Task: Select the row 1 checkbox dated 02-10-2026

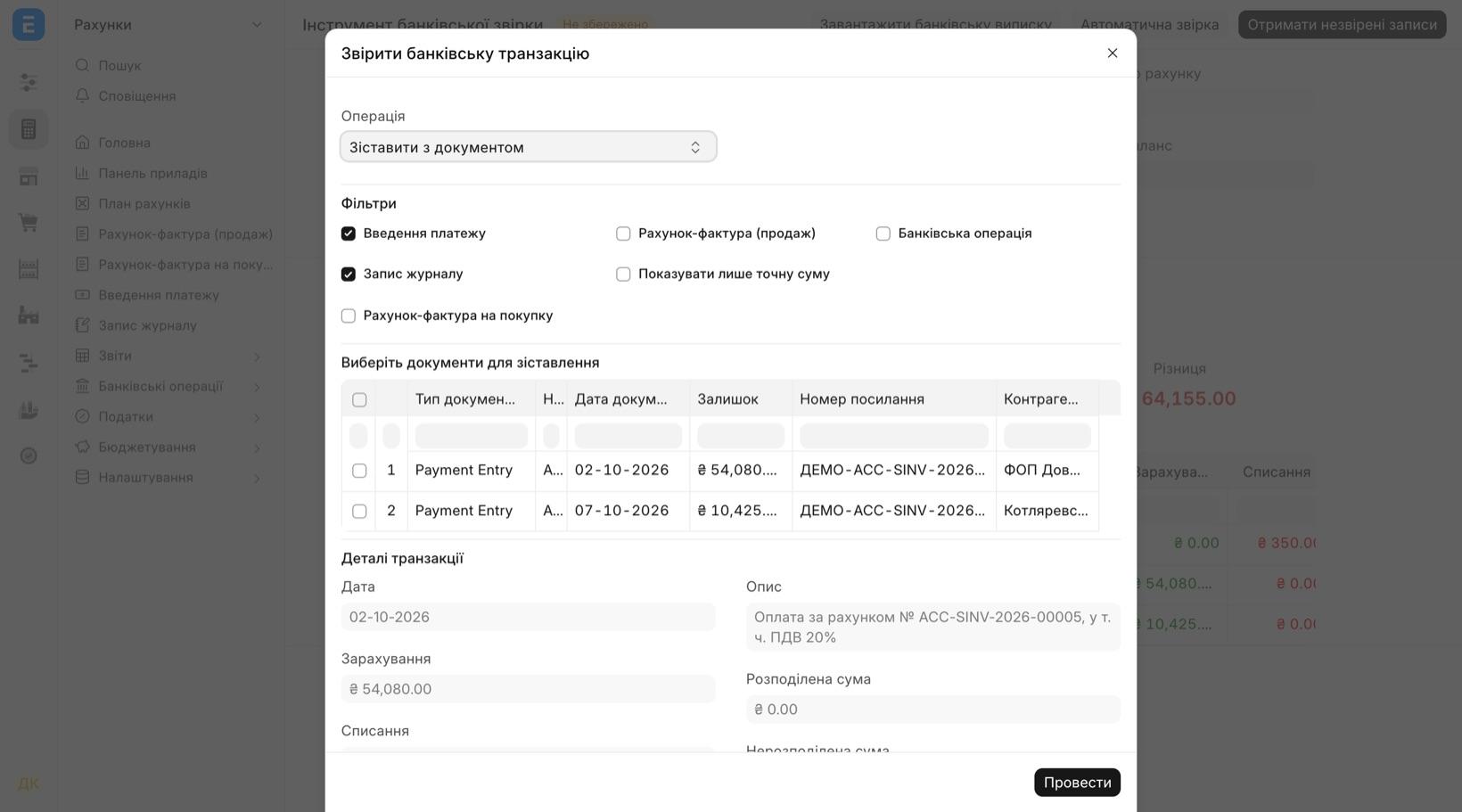Action: (x=359, y=471)
